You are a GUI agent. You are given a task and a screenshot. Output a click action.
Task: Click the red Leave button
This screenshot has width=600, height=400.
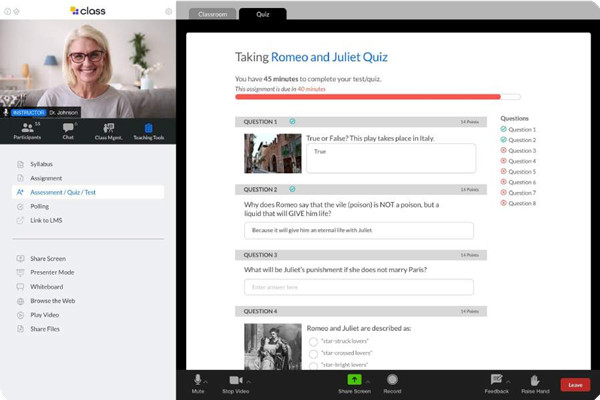click(574, 384)
